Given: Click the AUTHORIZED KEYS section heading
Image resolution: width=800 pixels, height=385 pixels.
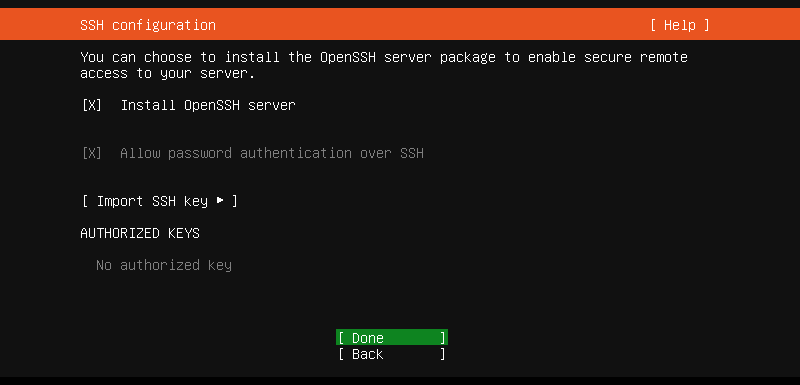Looking at the screenshot, I should coord(140,233).
